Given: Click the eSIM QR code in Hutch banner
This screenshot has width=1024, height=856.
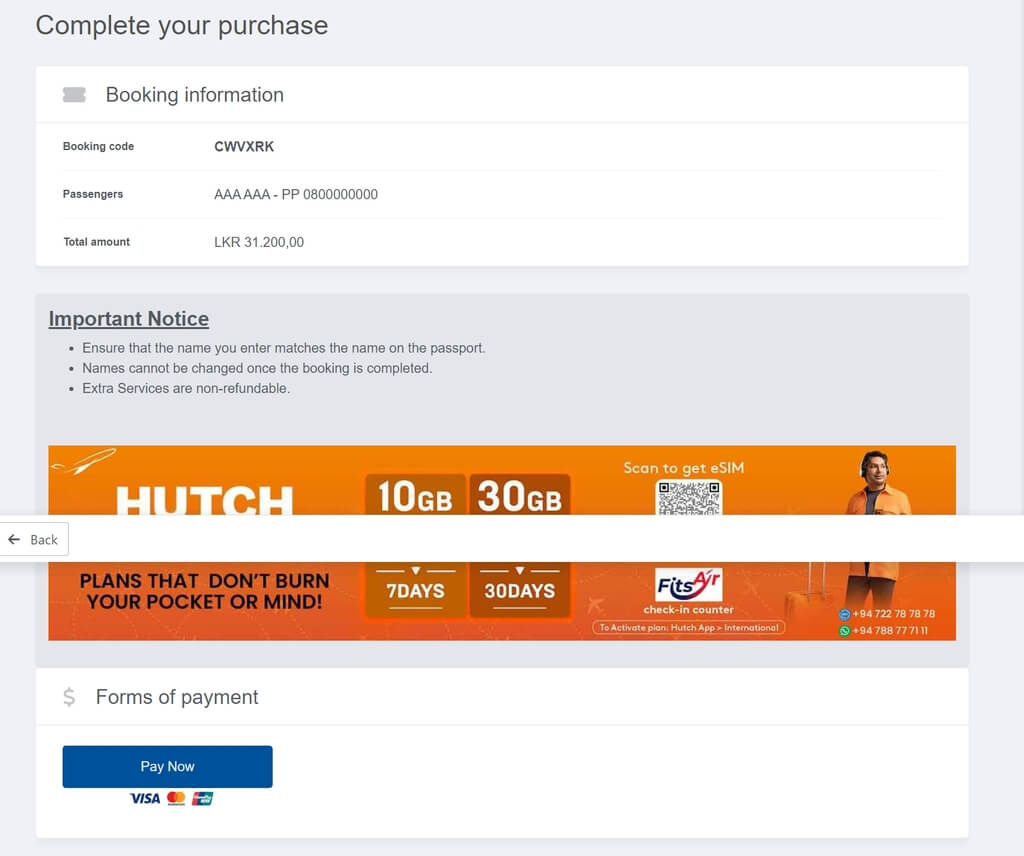Looking at the screenshot, I should (688, 498).
